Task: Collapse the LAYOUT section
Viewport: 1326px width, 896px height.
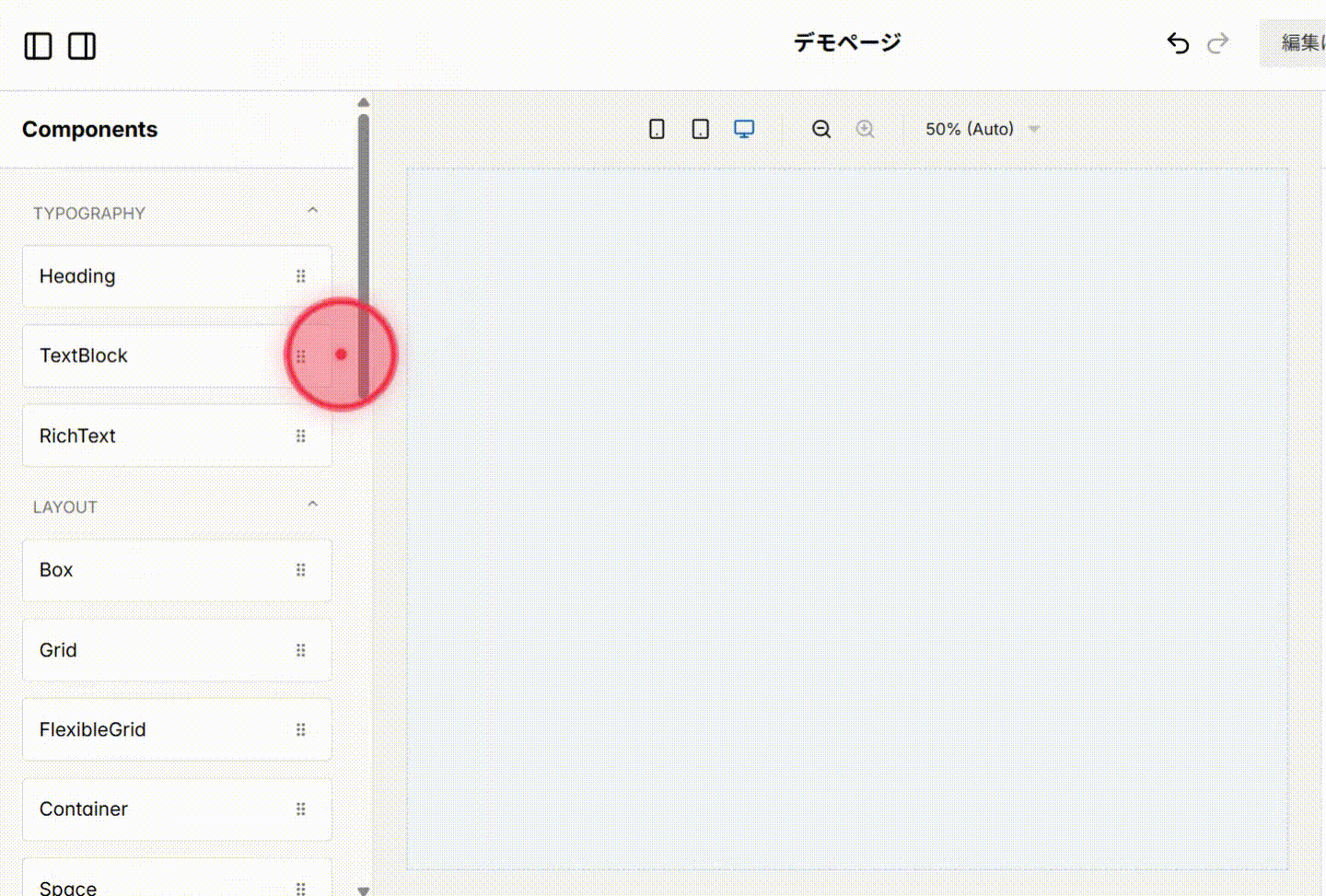Action: click(312, 504)
